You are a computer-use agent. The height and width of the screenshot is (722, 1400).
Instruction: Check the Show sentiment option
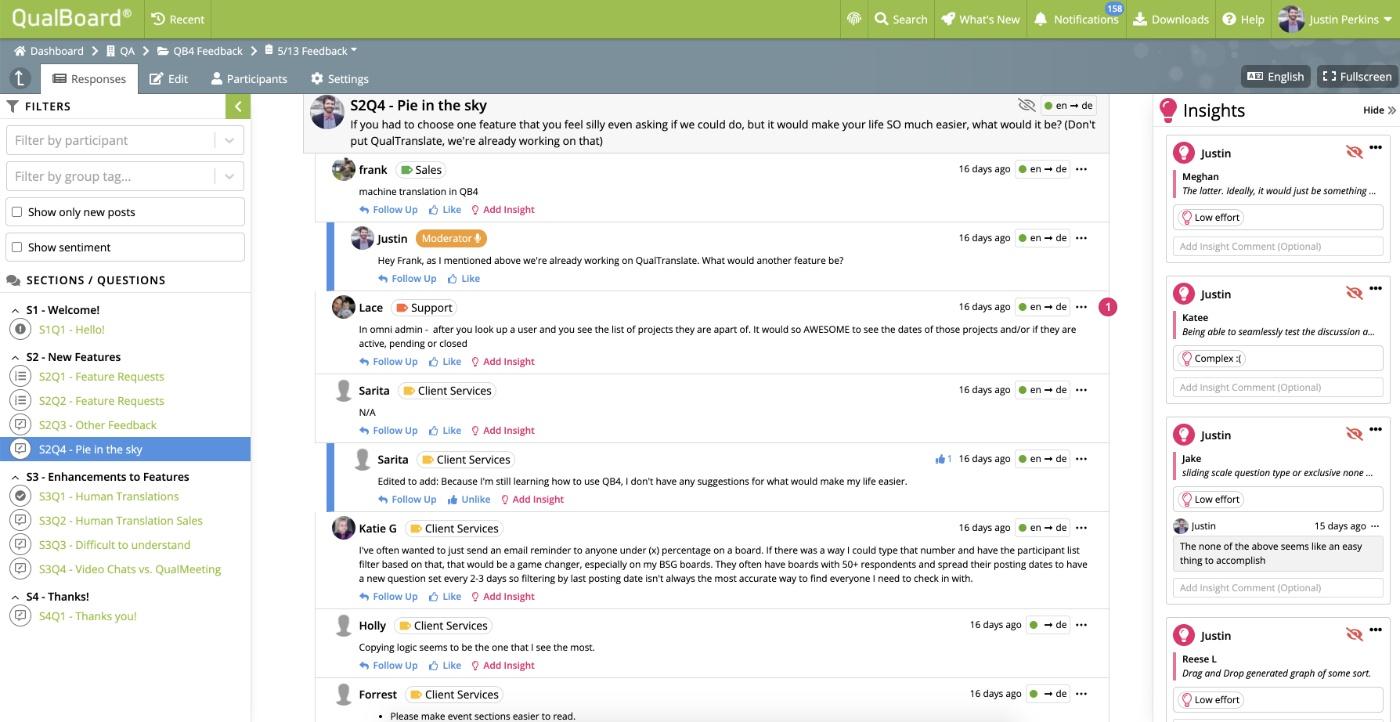[x=17, y=246]
